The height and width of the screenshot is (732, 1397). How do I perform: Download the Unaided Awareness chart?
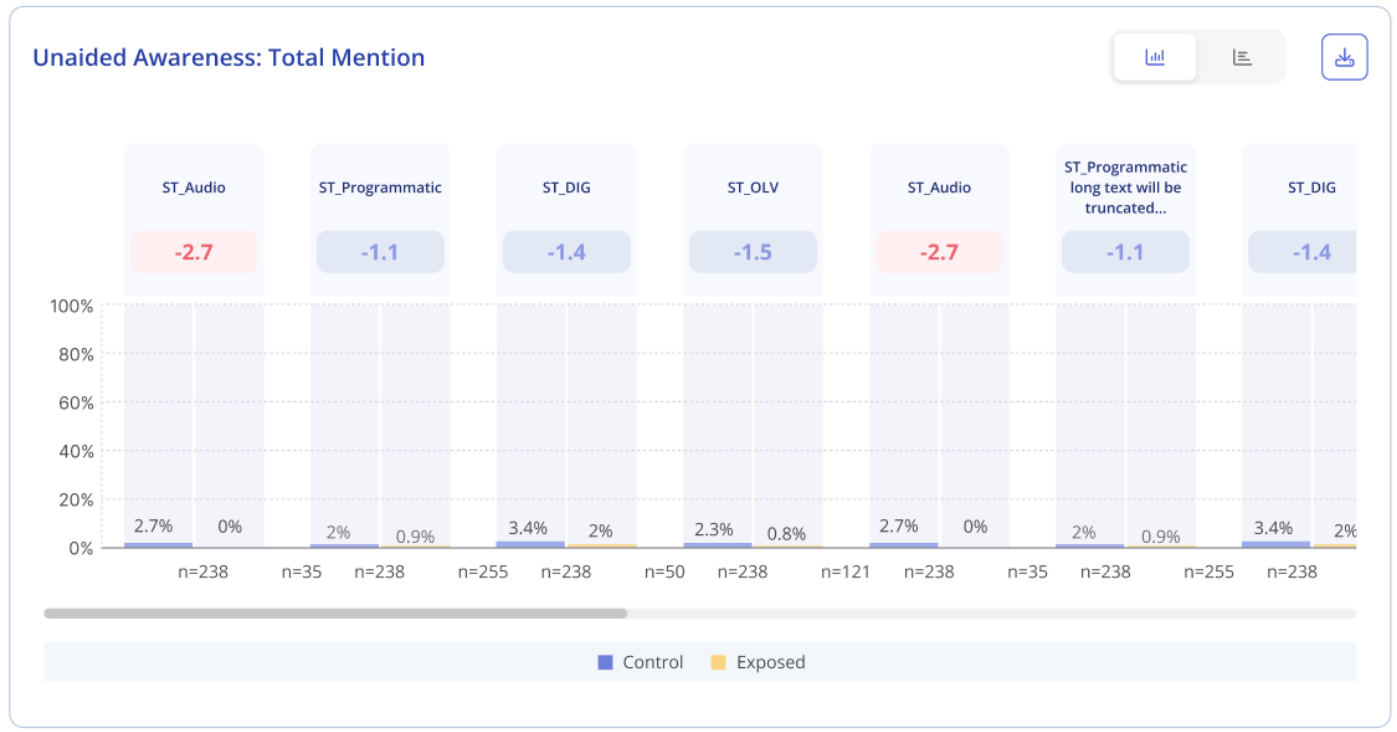1344,57
